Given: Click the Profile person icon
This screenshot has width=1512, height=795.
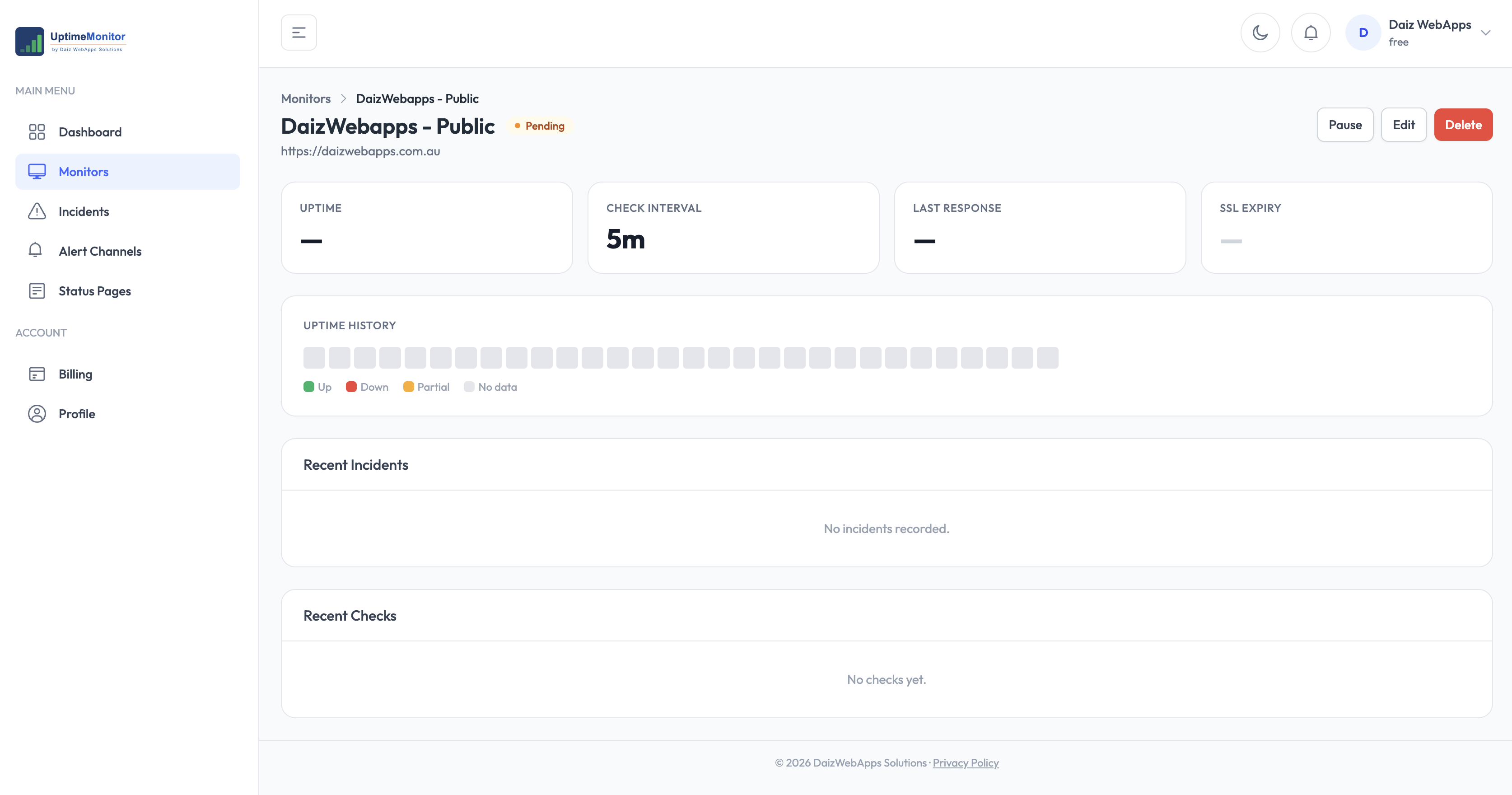Looking at the screenshot, I should pos(37,413).
